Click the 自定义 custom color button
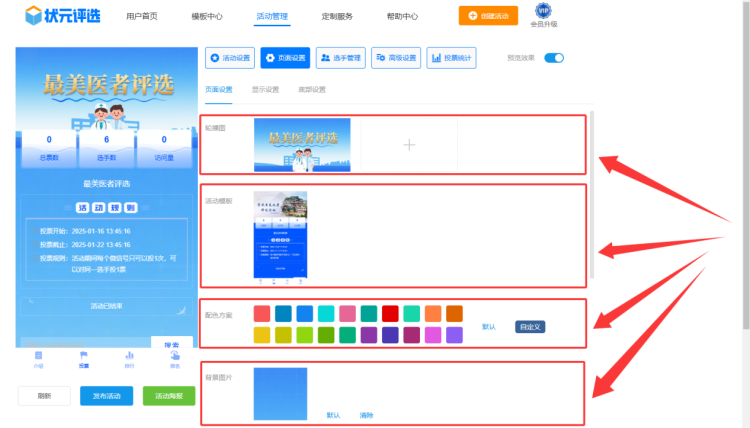This screenshot has height=428, width=750. [x=530, y=327]
